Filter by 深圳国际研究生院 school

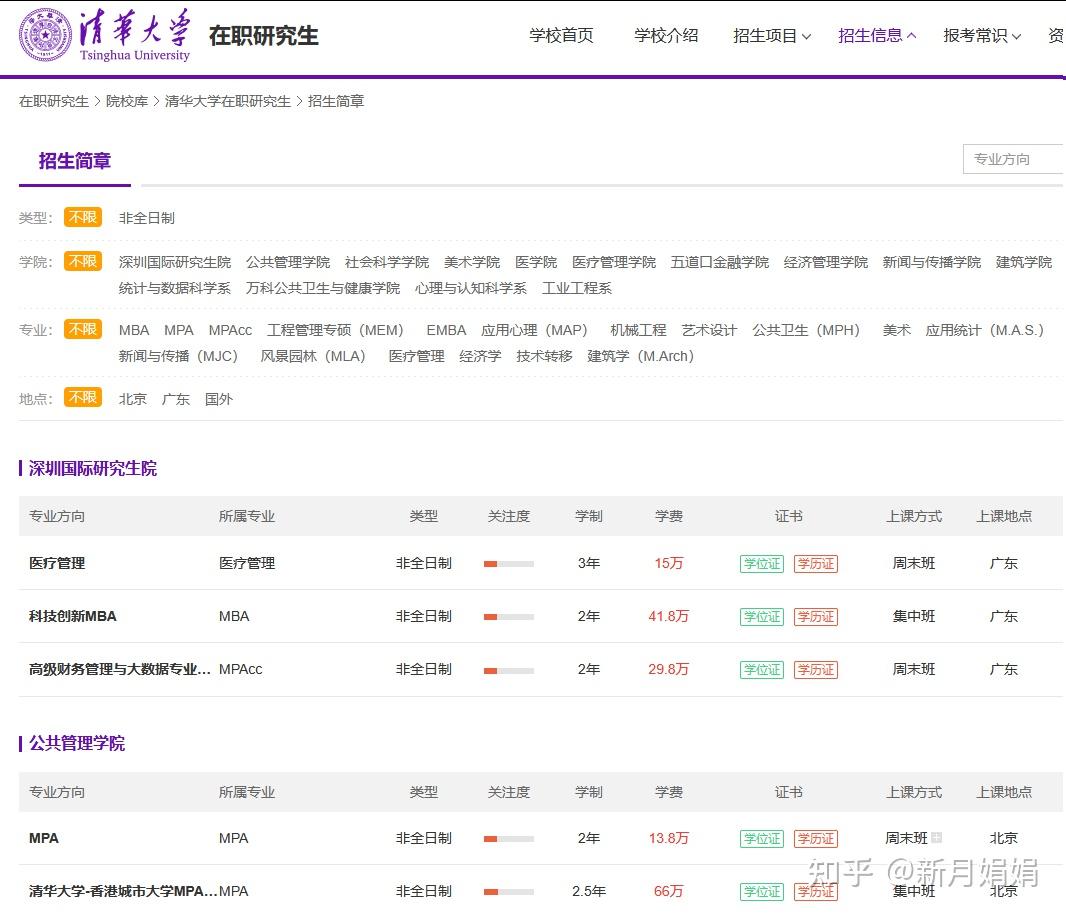(175, 262)
